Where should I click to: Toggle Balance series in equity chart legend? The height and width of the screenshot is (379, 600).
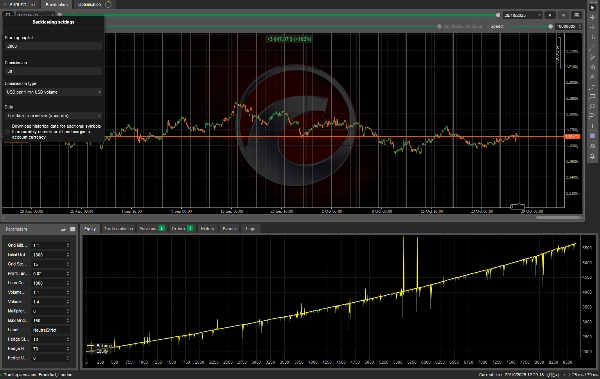coord(99,346)
